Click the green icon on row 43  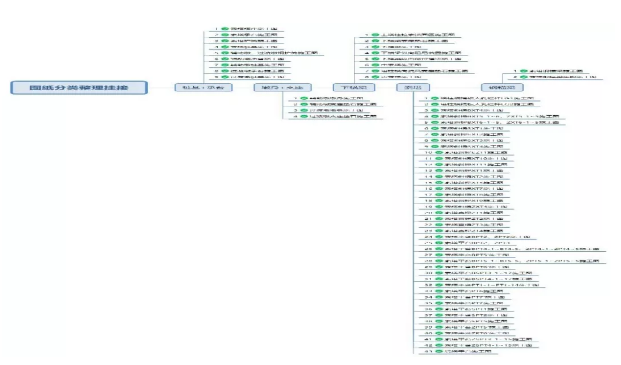(439, 351)
